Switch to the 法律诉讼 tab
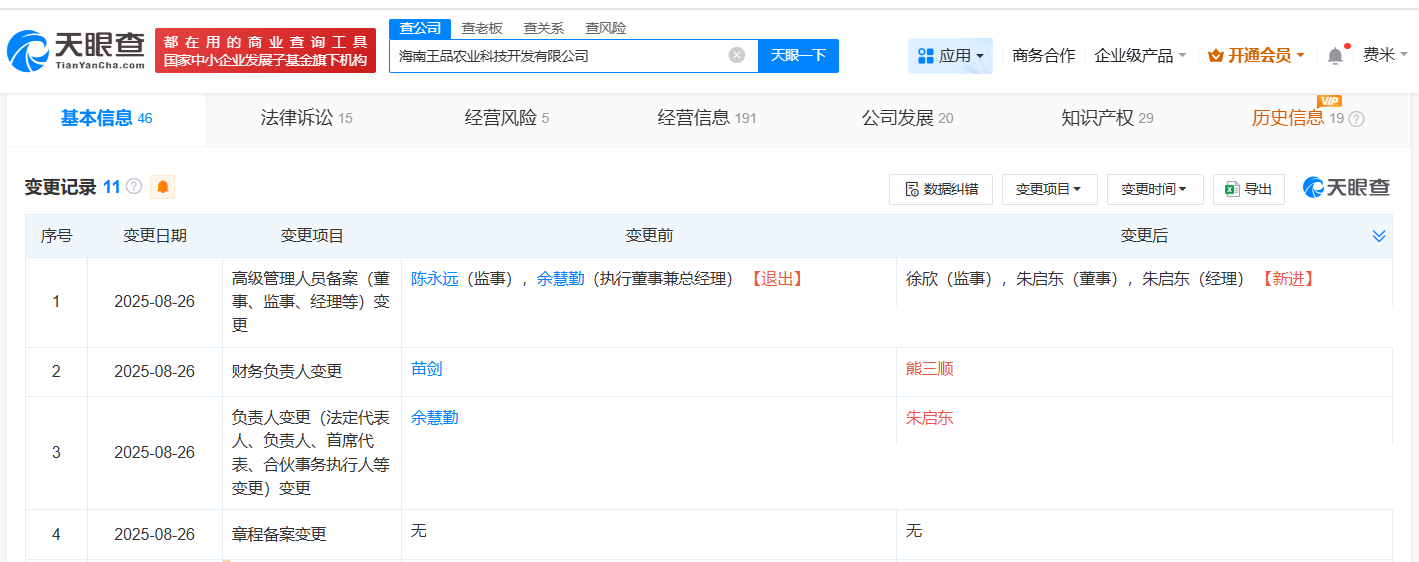The height and width of the screenshot is (562, 1419). click(306, 118)
